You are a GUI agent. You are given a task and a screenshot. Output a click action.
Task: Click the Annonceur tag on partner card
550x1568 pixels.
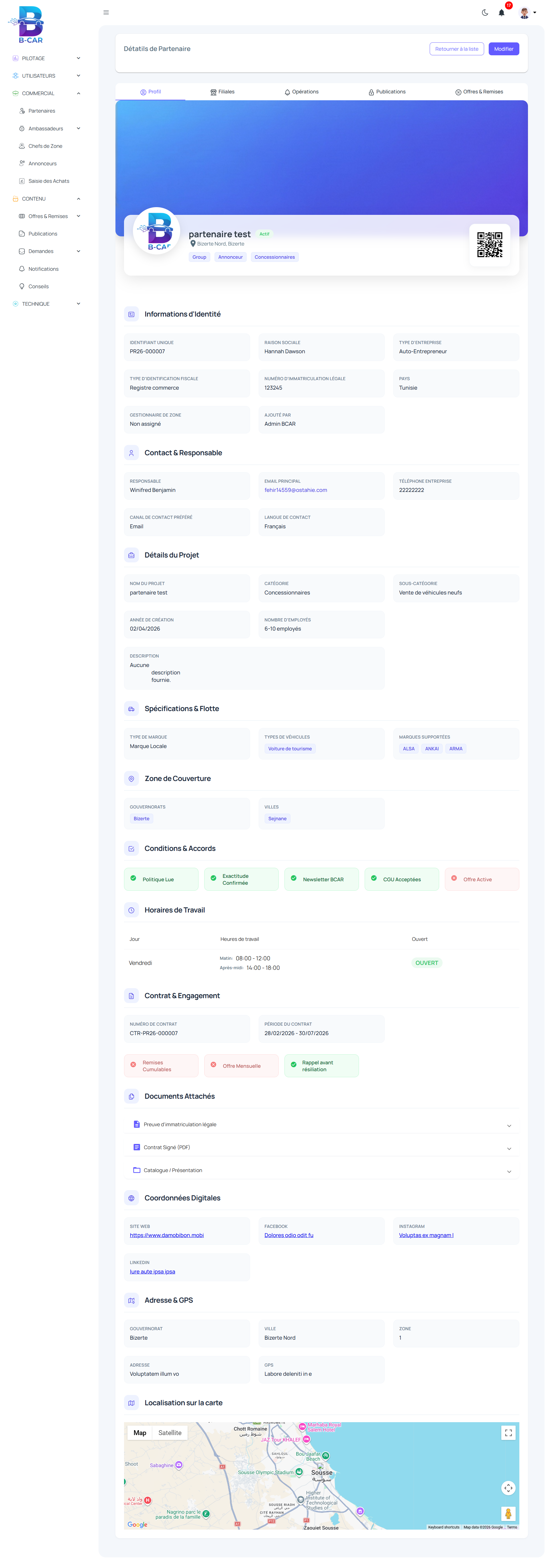231,258
